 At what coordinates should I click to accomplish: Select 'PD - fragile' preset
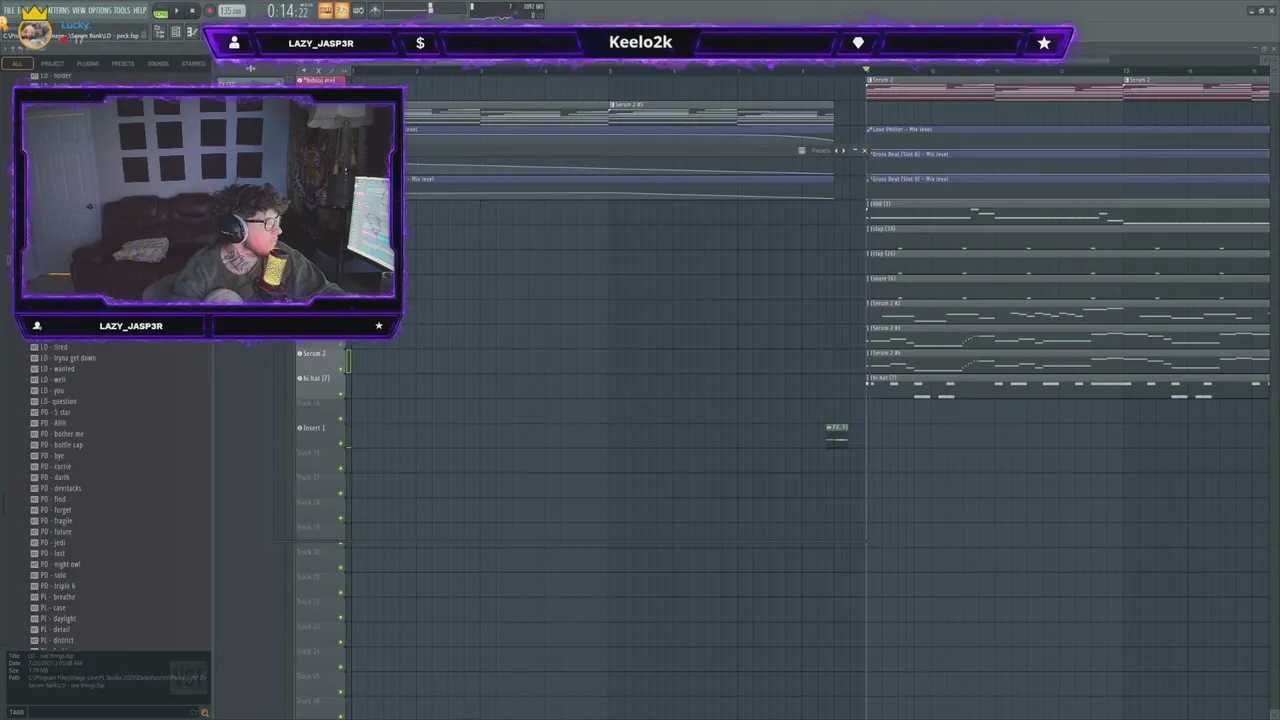pos(56,521)
